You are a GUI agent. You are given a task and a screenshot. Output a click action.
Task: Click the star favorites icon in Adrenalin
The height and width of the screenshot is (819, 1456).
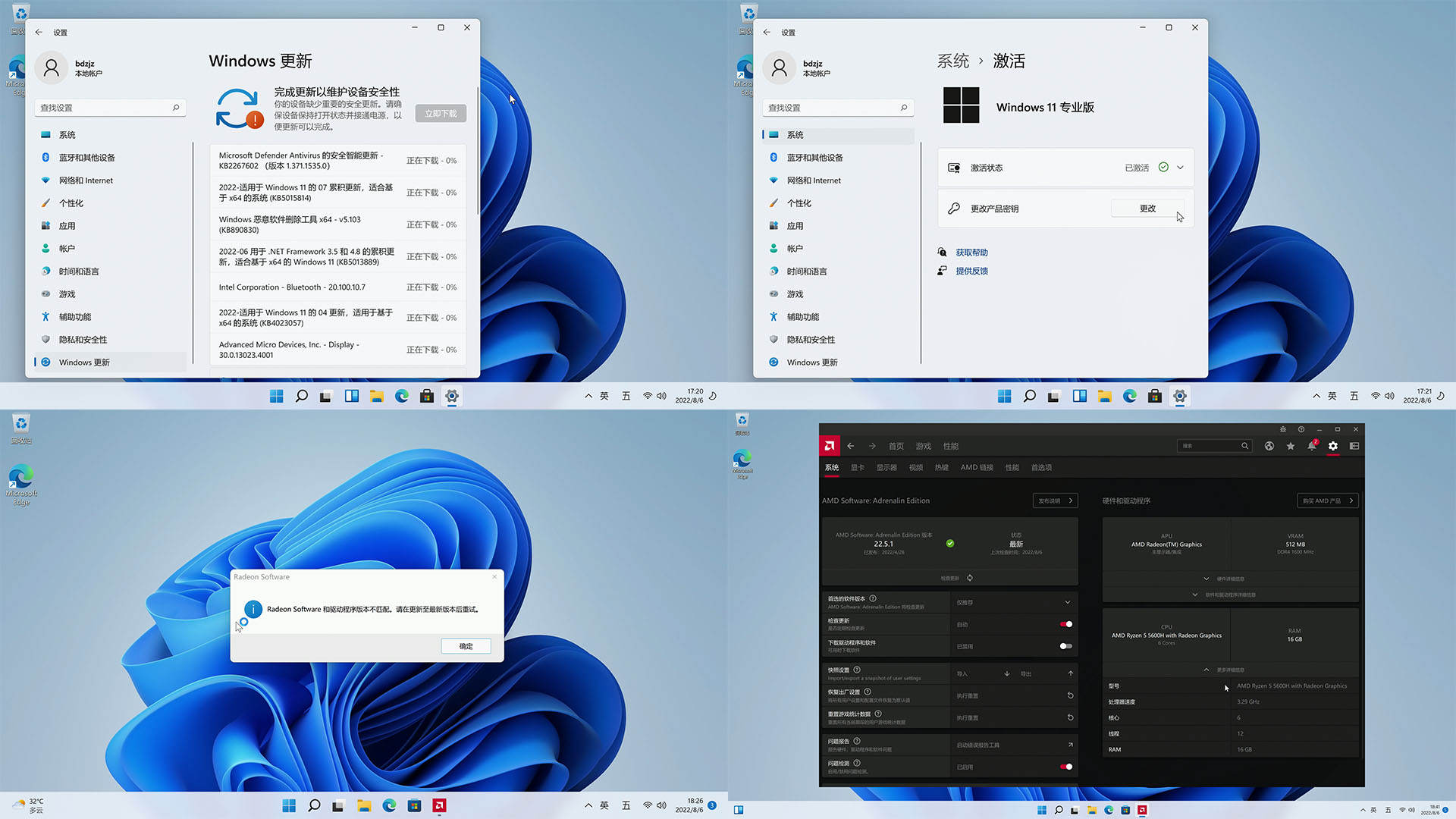pyautogui.click(x=1290, y=447)
